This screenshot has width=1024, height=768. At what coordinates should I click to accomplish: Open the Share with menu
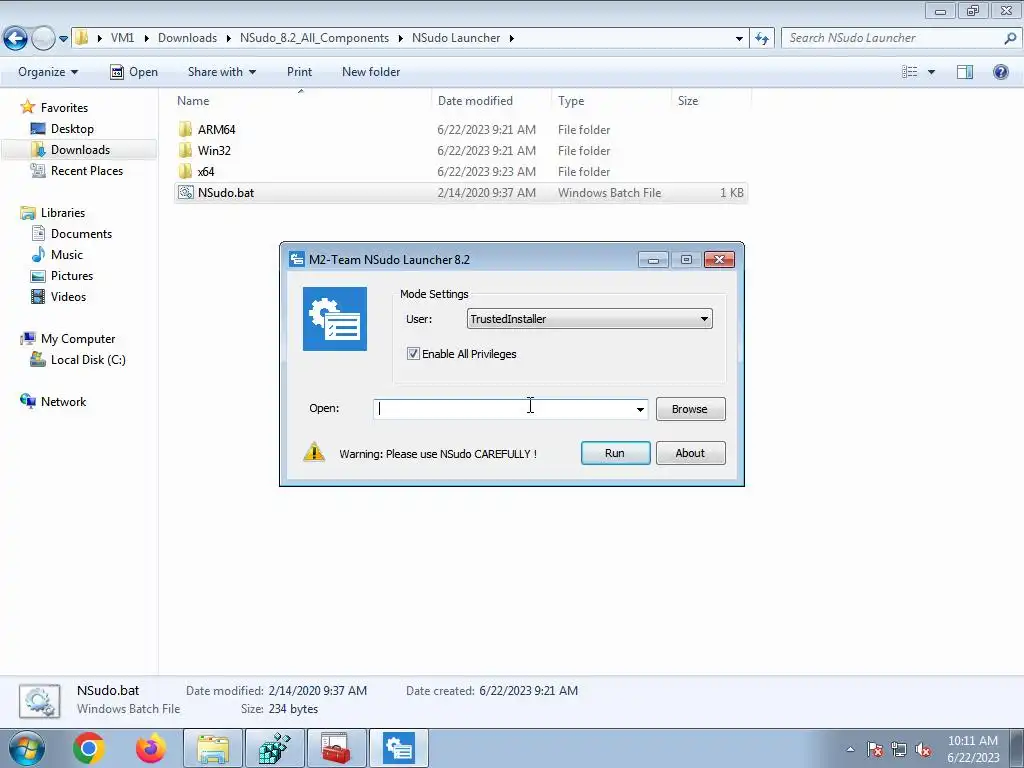click(221, 72)
